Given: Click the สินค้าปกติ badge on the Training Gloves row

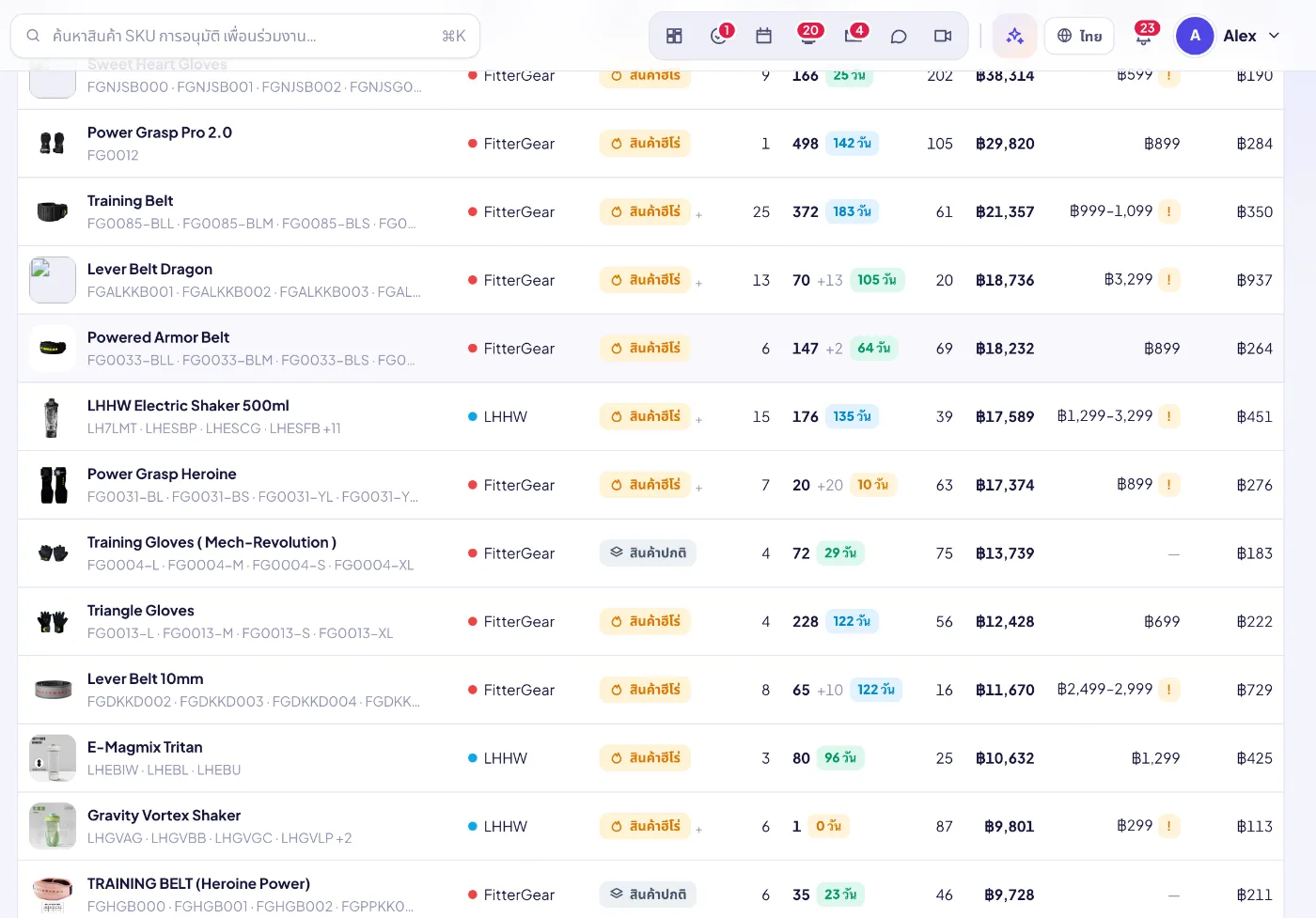Looking at the screenshot, I should (648, 552).
